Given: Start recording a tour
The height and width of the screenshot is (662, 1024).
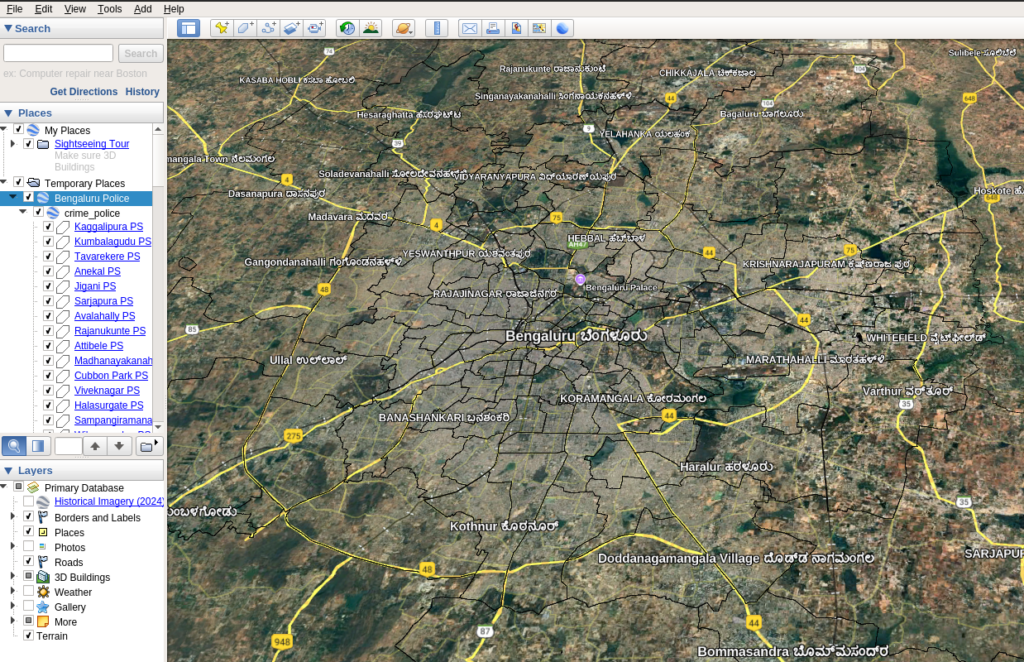Looking at the screenshot, I should point(315,28).
